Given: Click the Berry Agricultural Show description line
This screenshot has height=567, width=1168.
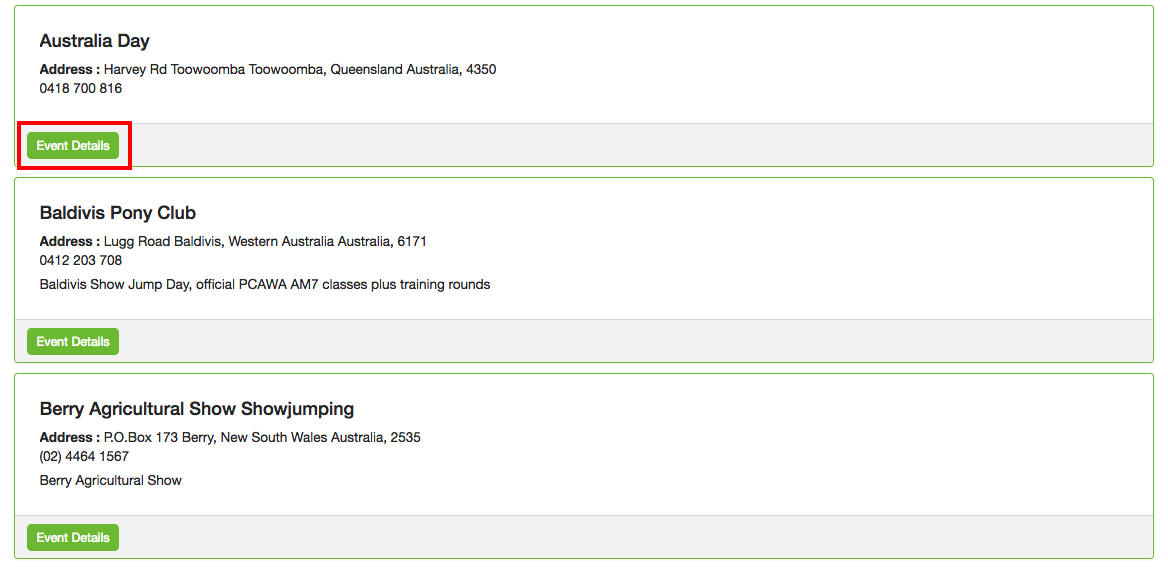Looking at the screenshot, I should point(111,480).
